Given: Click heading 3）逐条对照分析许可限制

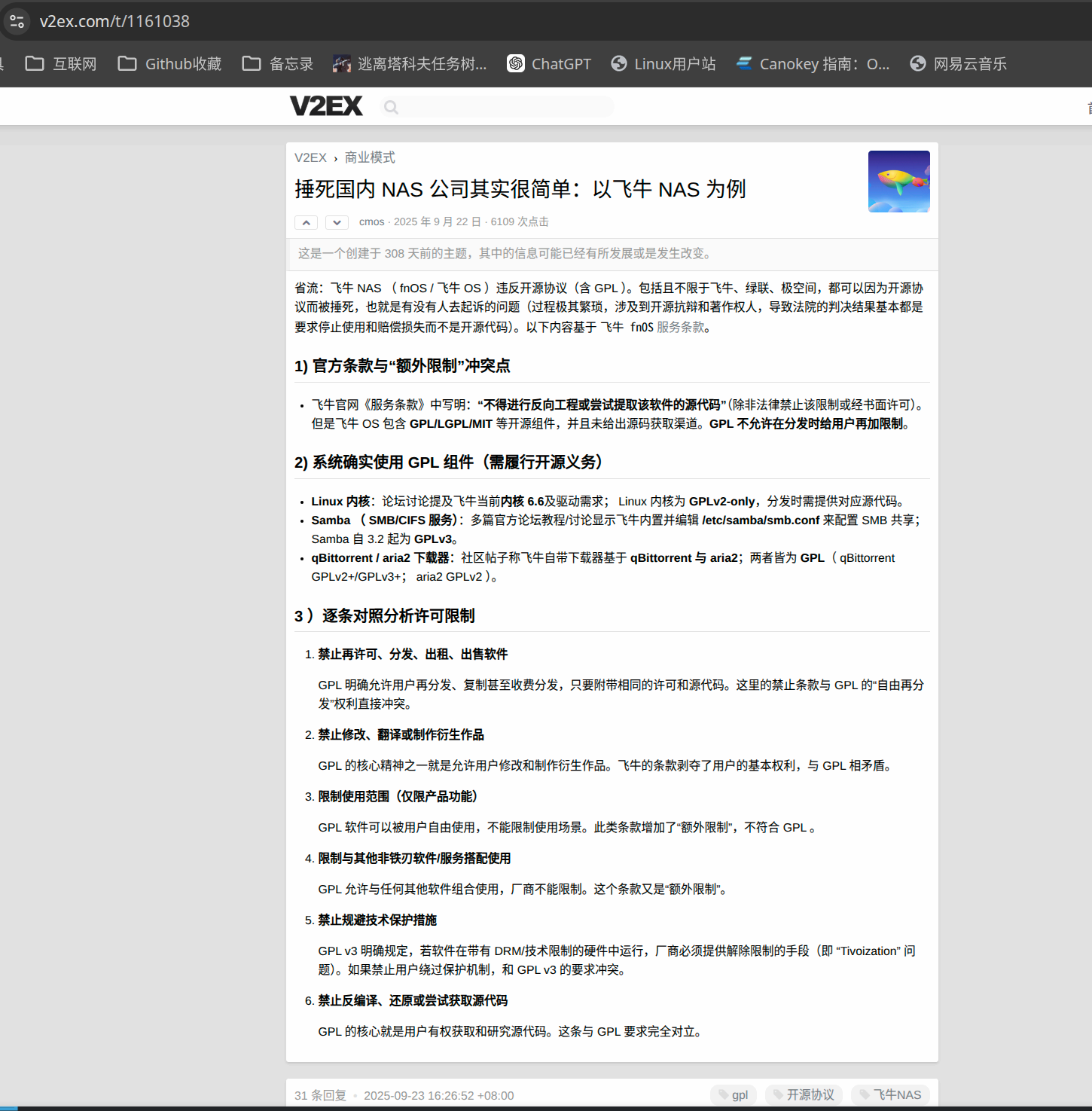Looking at the screenshot, I should pyautogui.click(x=384, y=616).
